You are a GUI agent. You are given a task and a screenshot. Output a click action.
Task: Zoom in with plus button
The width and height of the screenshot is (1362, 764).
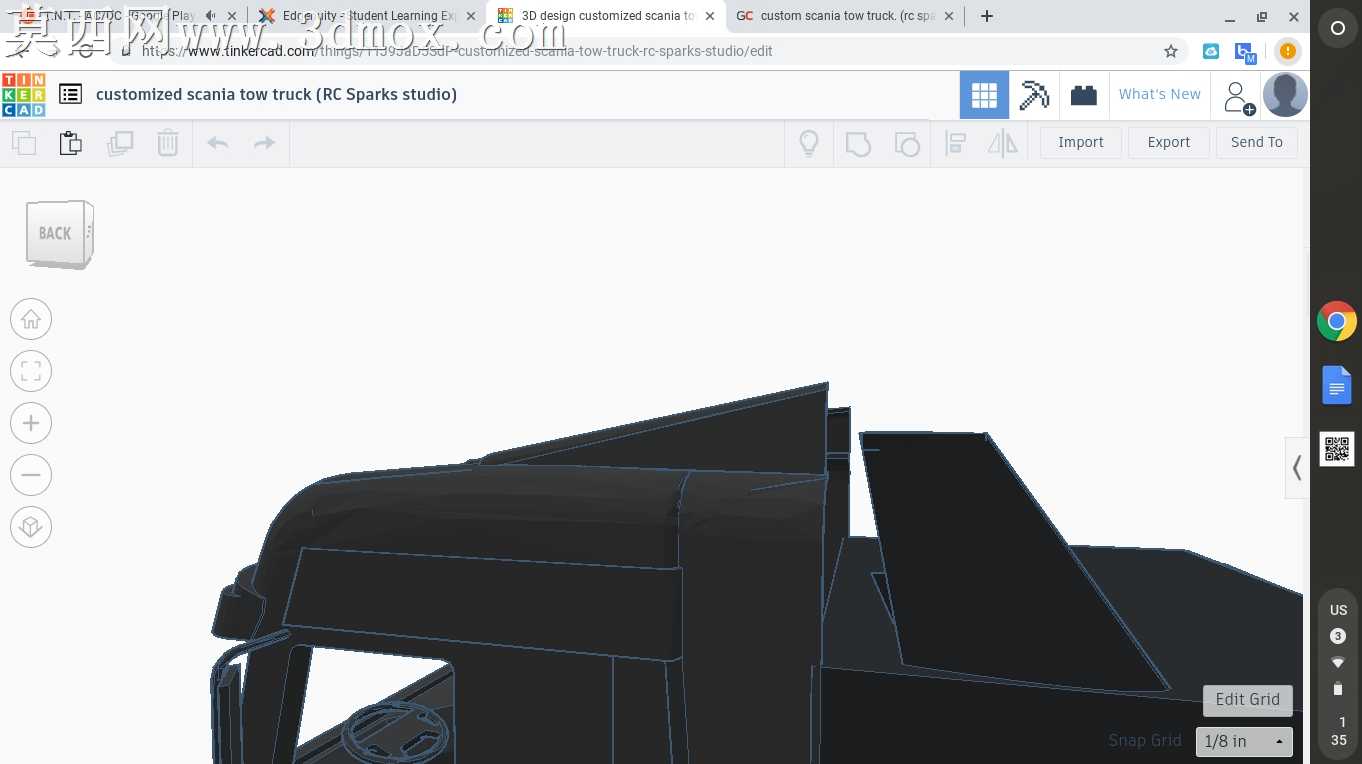click(31, 423)
